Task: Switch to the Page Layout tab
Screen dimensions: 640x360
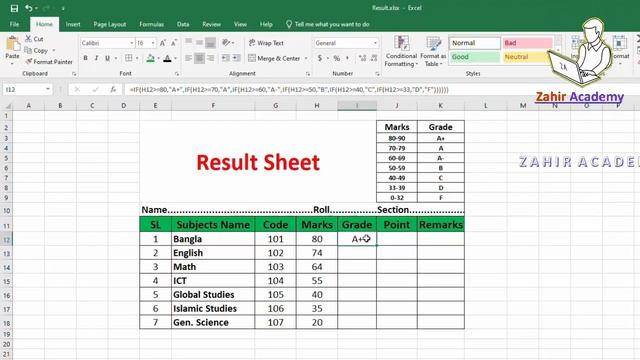Action: coord(109,24)
